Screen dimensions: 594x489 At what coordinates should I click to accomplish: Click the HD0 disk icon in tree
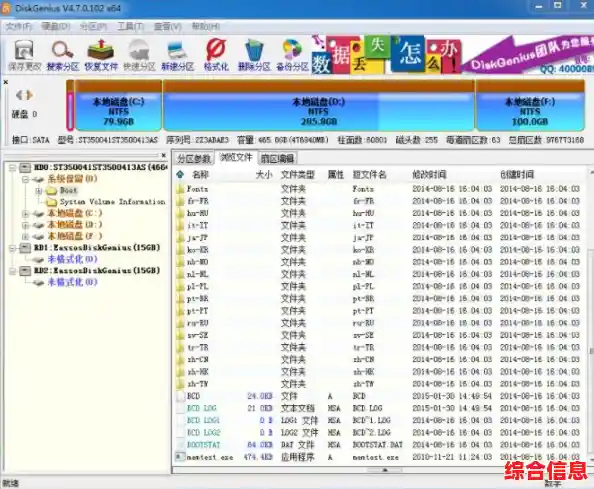pos(25,167)
